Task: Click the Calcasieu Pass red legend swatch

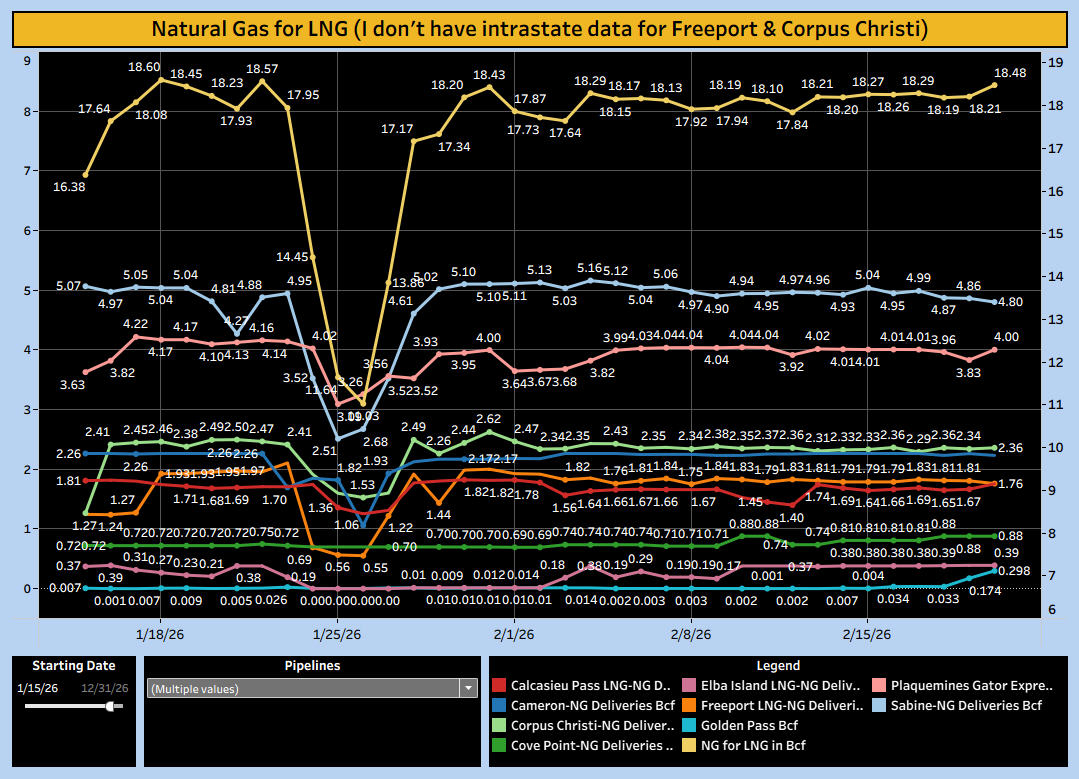Action: coord(498,686)
